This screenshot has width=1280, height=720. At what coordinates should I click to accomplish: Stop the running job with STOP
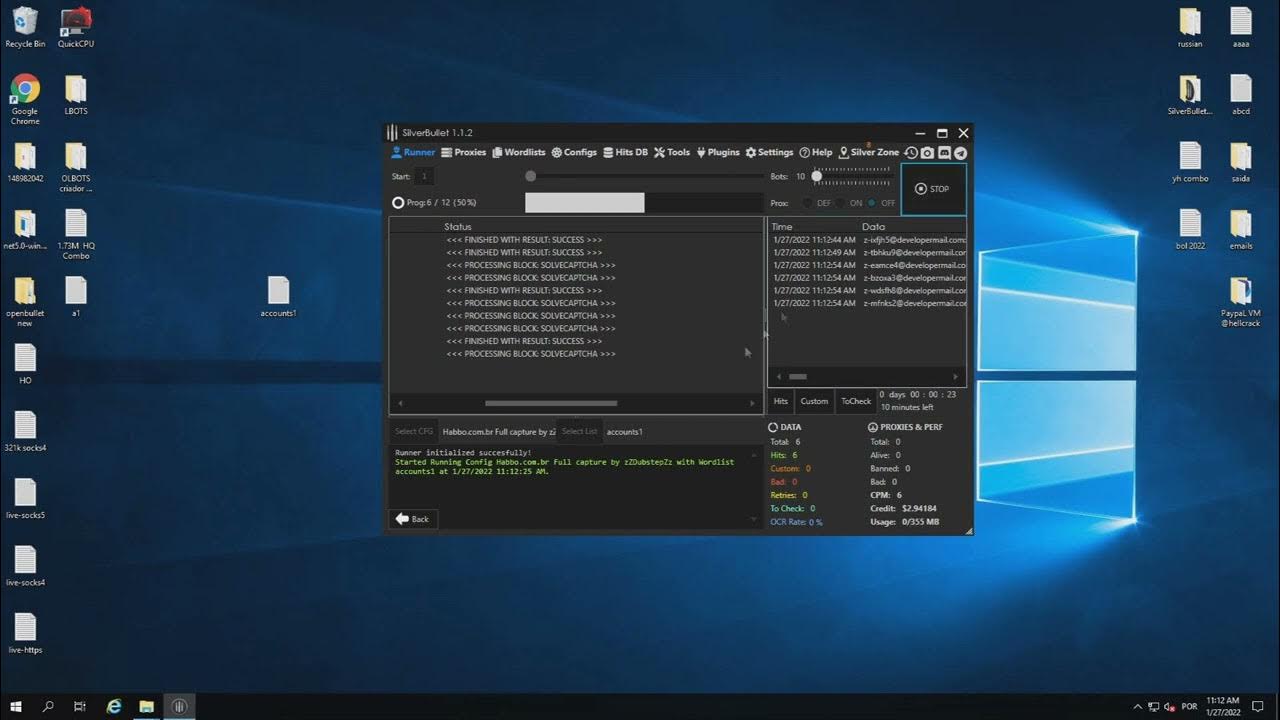(934, 189)
